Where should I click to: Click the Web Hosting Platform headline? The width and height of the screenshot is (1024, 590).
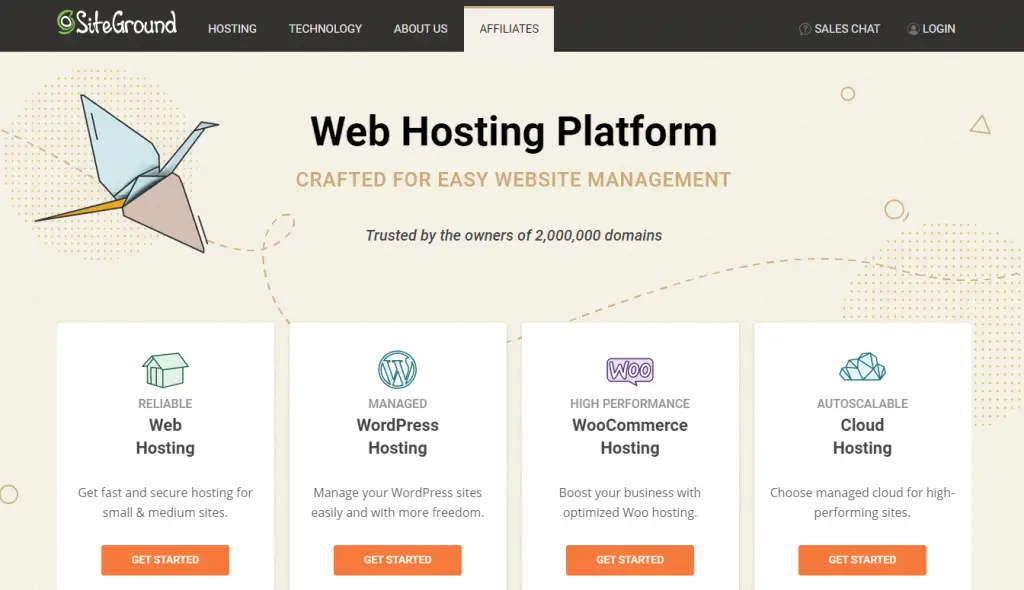click(513, 131)
